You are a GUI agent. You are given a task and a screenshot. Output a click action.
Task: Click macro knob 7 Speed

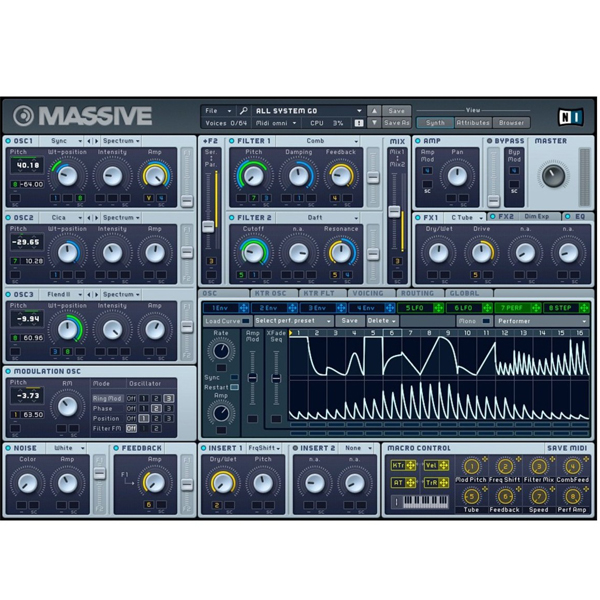coord(538,497)
